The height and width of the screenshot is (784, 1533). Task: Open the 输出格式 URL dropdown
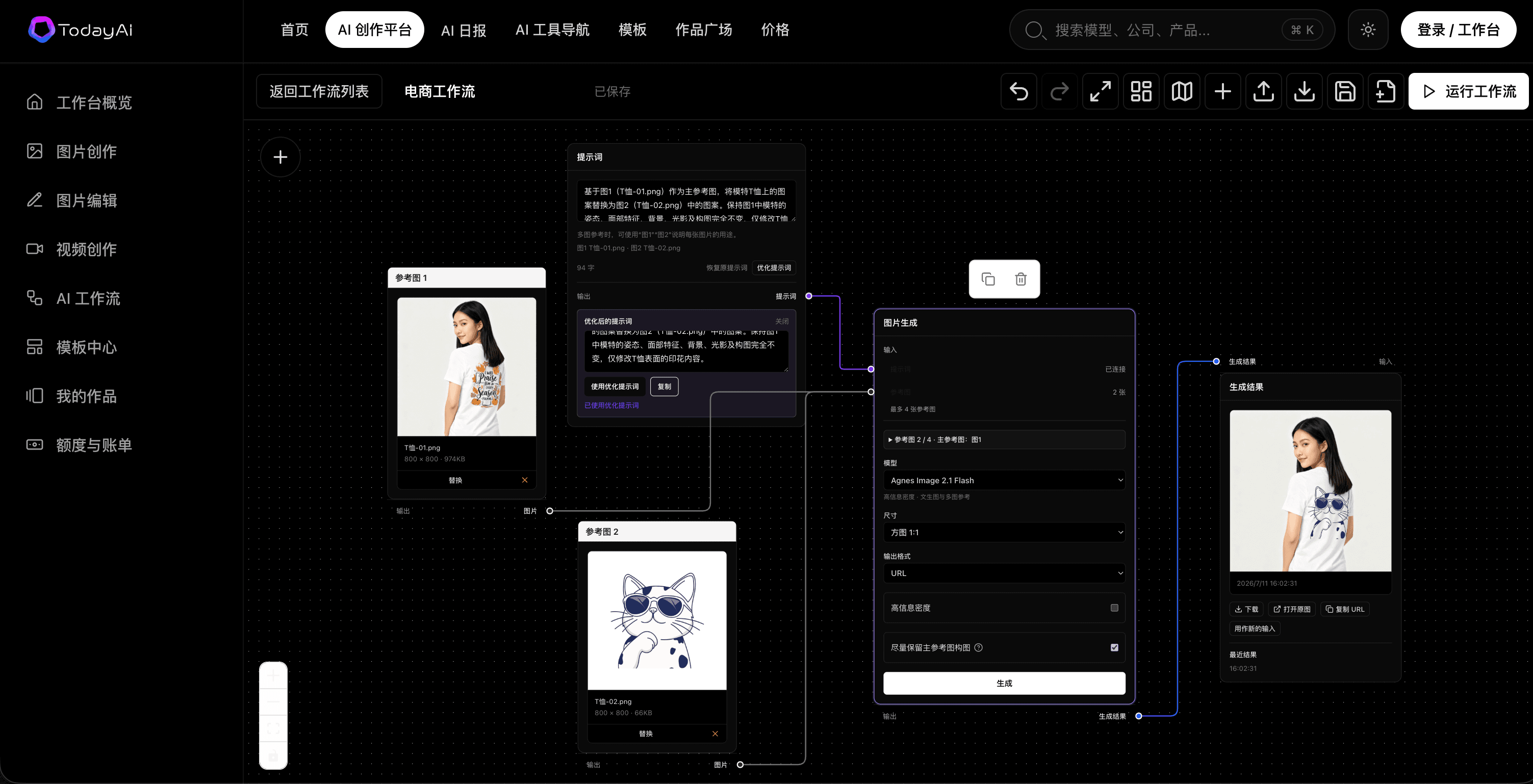click(x=1004, y=573)
